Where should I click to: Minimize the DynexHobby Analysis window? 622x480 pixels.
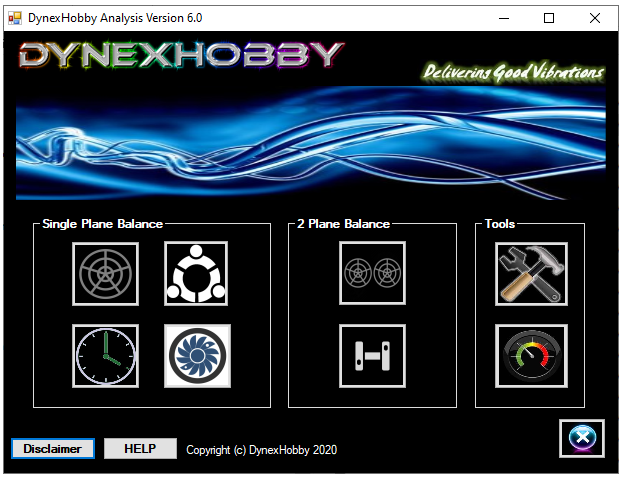click(x=504, y=18)
